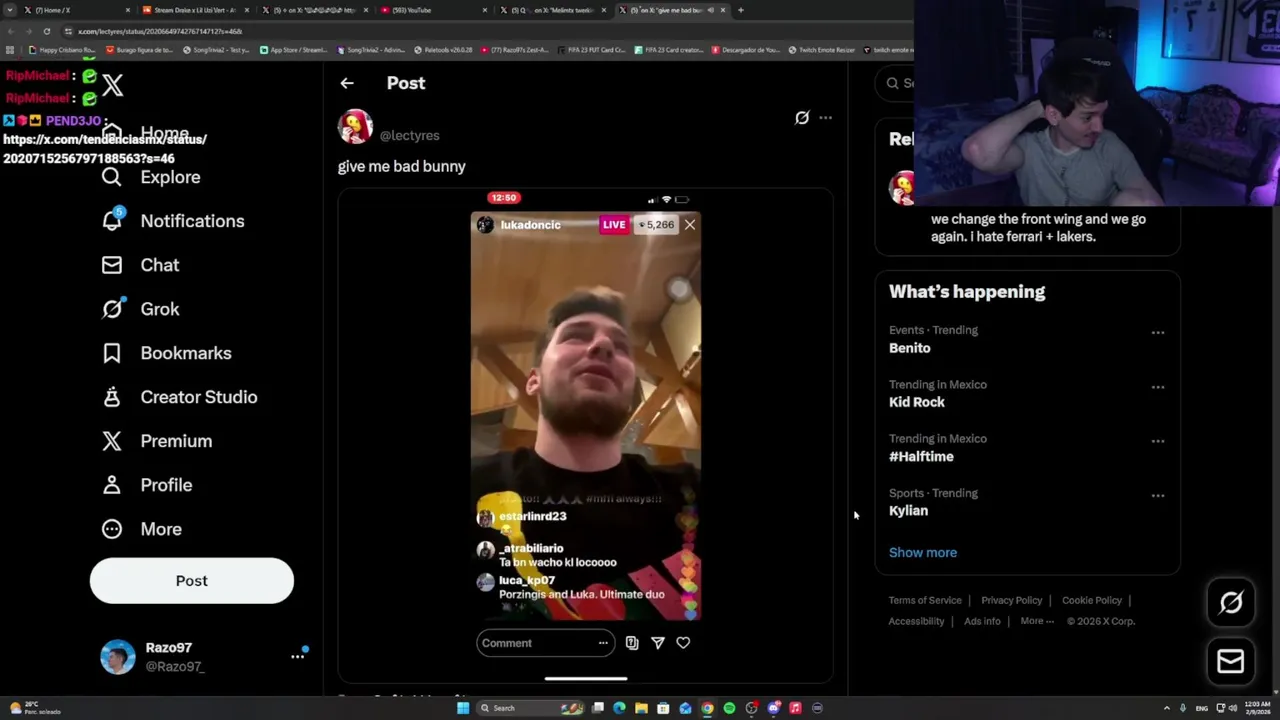This screenshot has width=1280, height=720.
Task: Open the Terms of Service footer link
Action: point(925,600)
